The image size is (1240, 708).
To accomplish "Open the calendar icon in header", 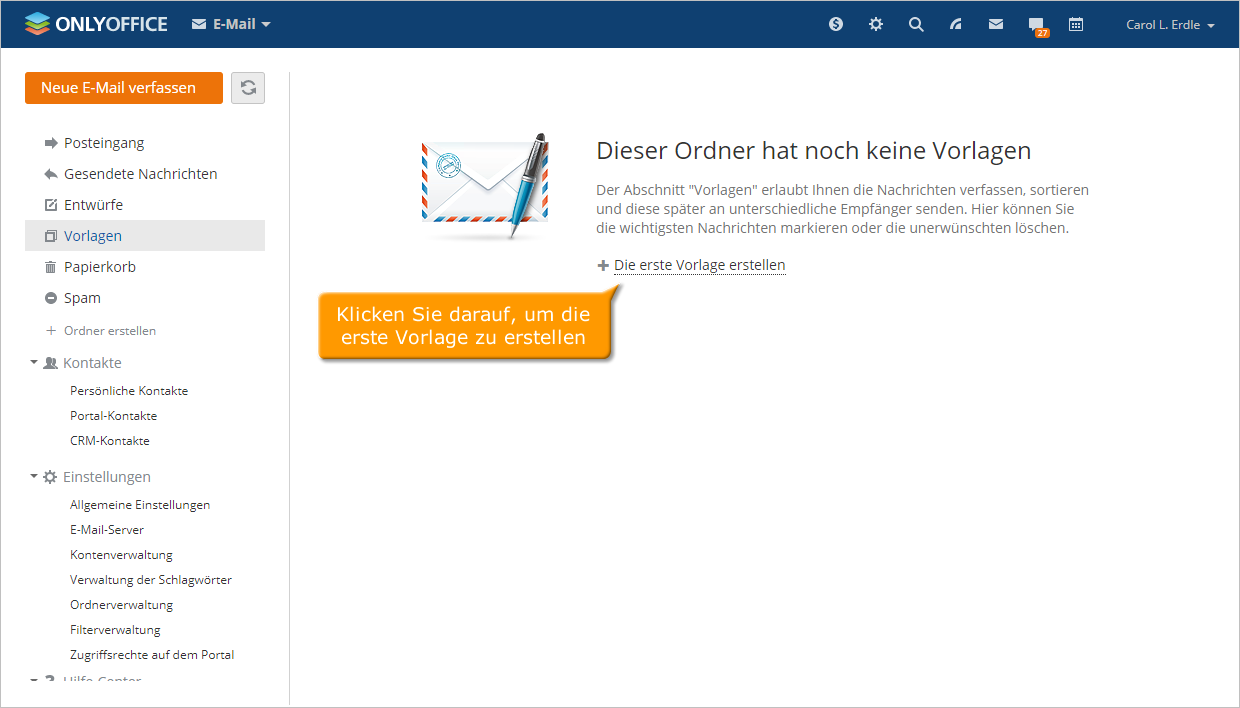I will coord(1076,24).
